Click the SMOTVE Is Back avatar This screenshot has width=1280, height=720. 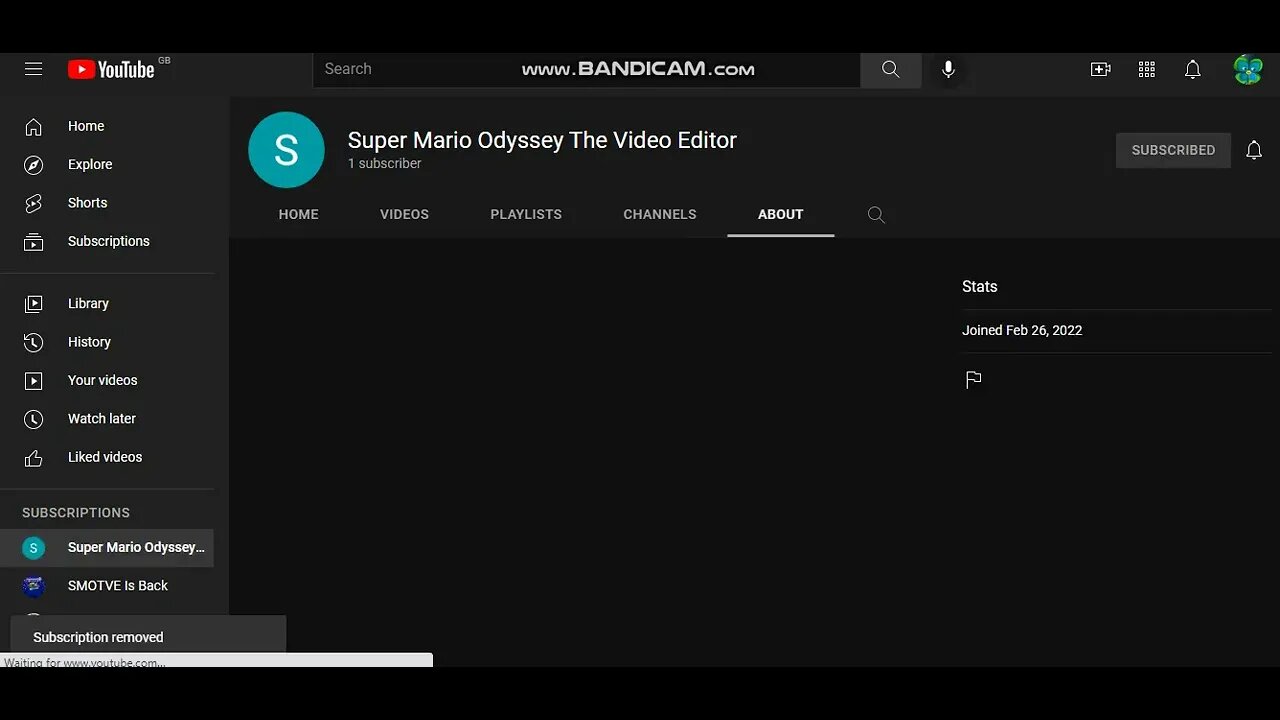pyautogui.click(x=33, y=586)
